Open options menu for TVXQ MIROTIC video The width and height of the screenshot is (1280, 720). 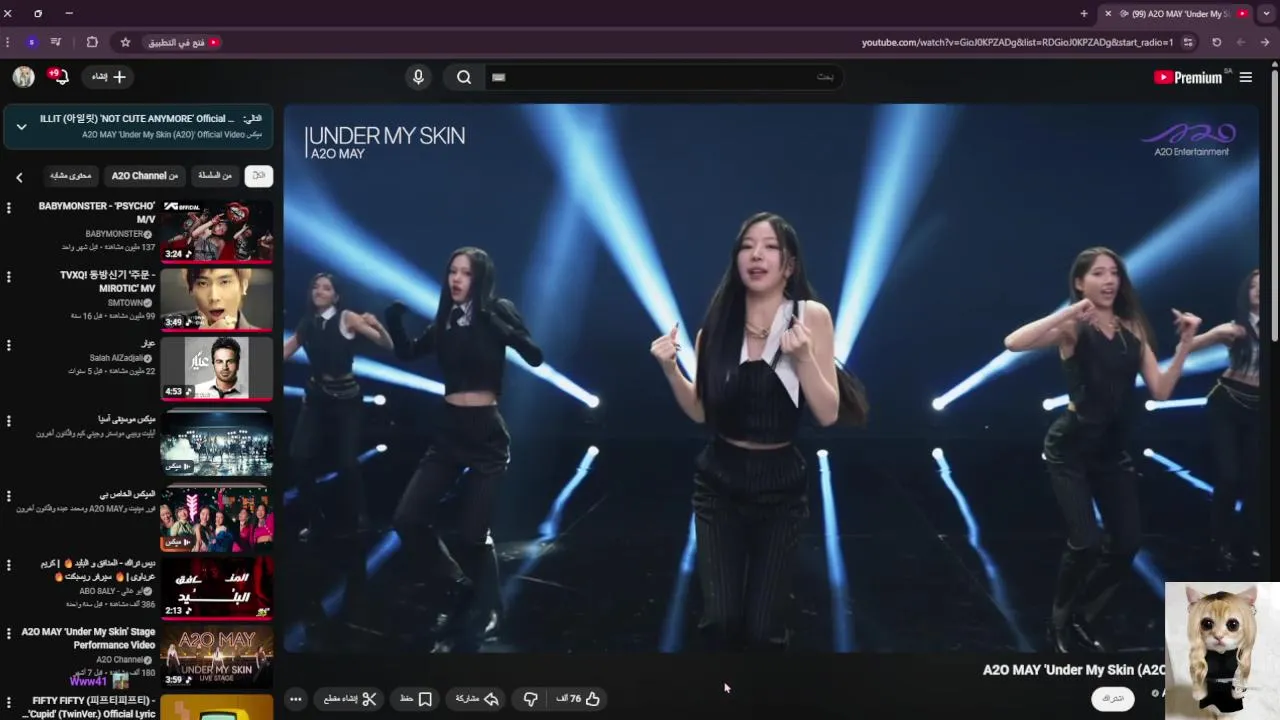(9, 276)
